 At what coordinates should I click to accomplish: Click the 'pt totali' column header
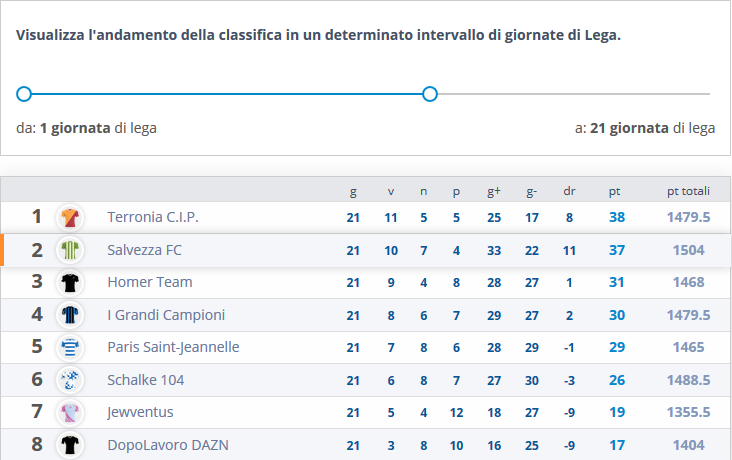click(688, 191)
